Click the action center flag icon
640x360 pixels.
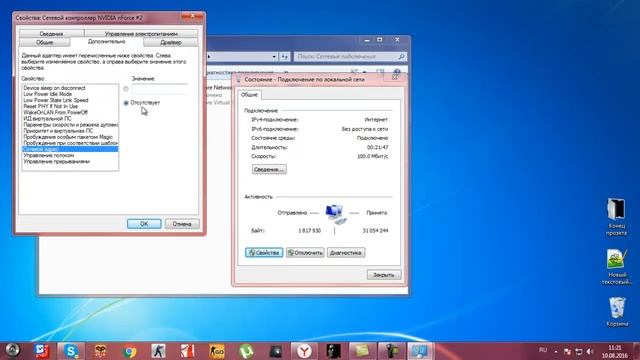pos(567,351)
